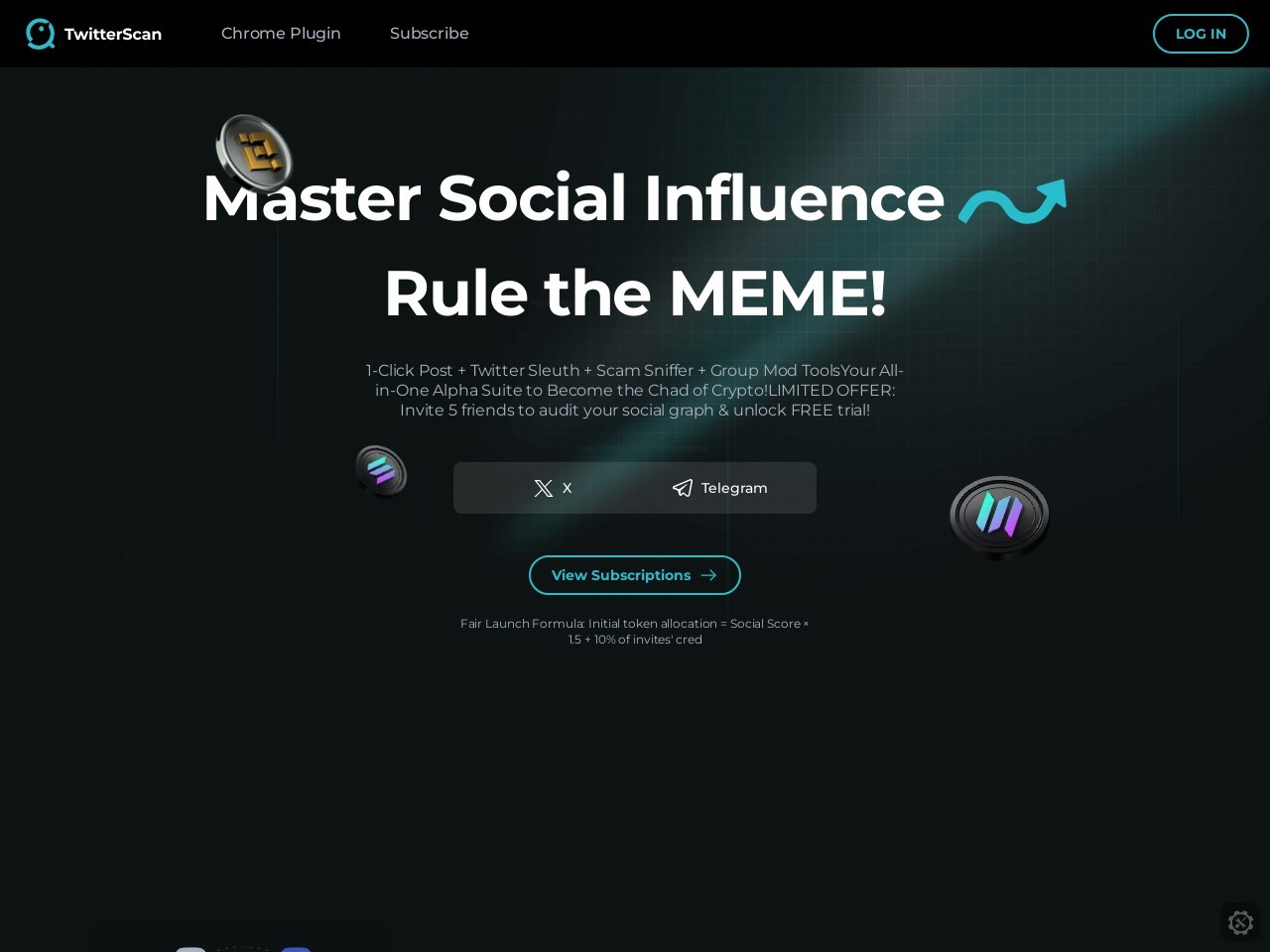The height and width of the screenshot is (952, 1270).
Task: Click the 1-Click Post description paragraph
Action: point(635,390)
